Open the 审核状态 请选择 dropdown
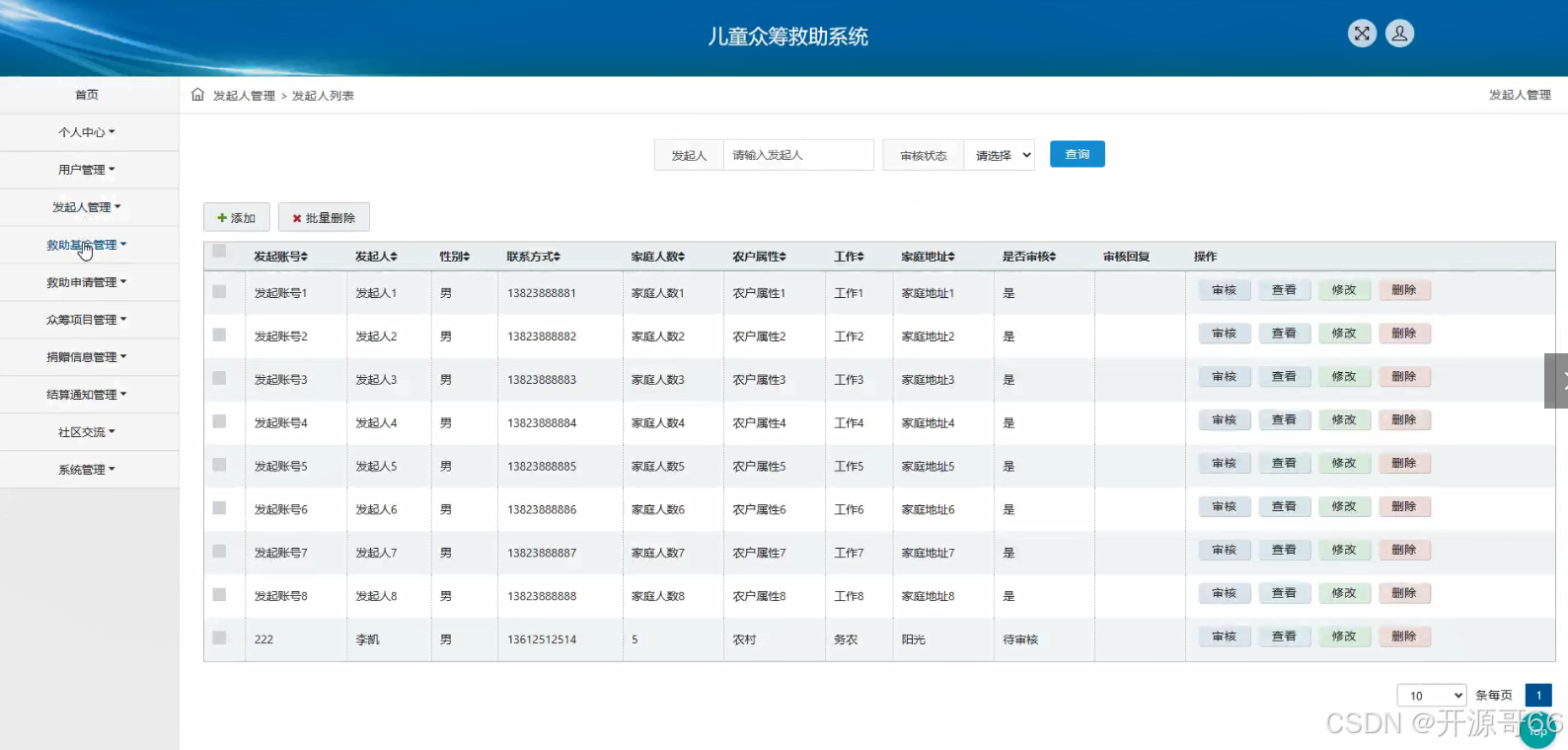Image resolution: width=1568 pixels, height=750 pixels. click(x=999, y=155)
